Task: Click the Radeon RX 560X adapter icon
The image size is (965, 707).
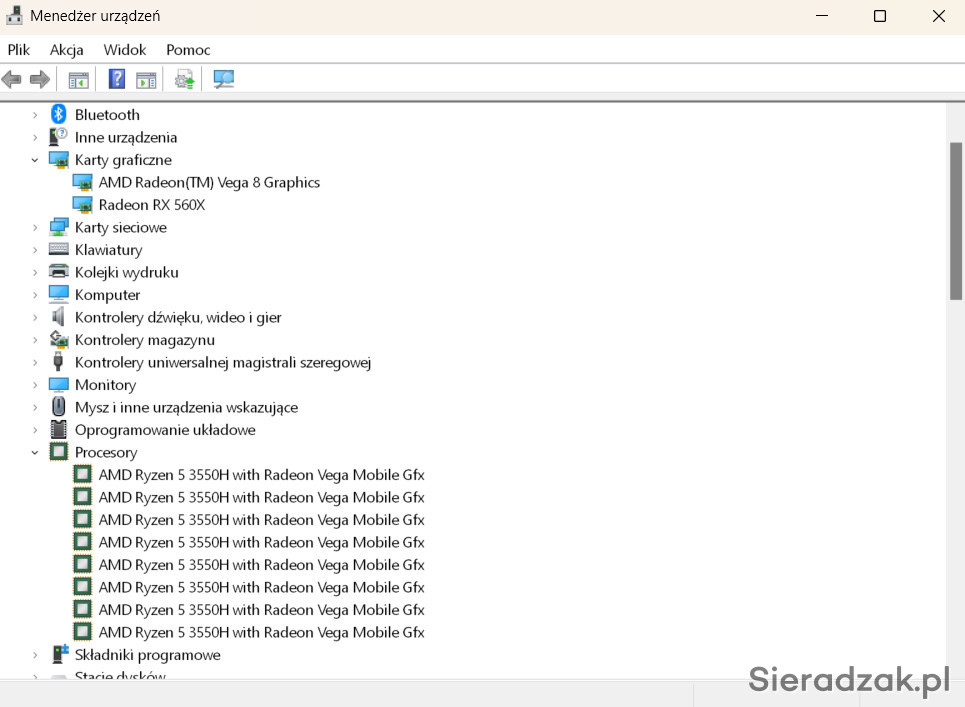Action: tap(82, 205)
